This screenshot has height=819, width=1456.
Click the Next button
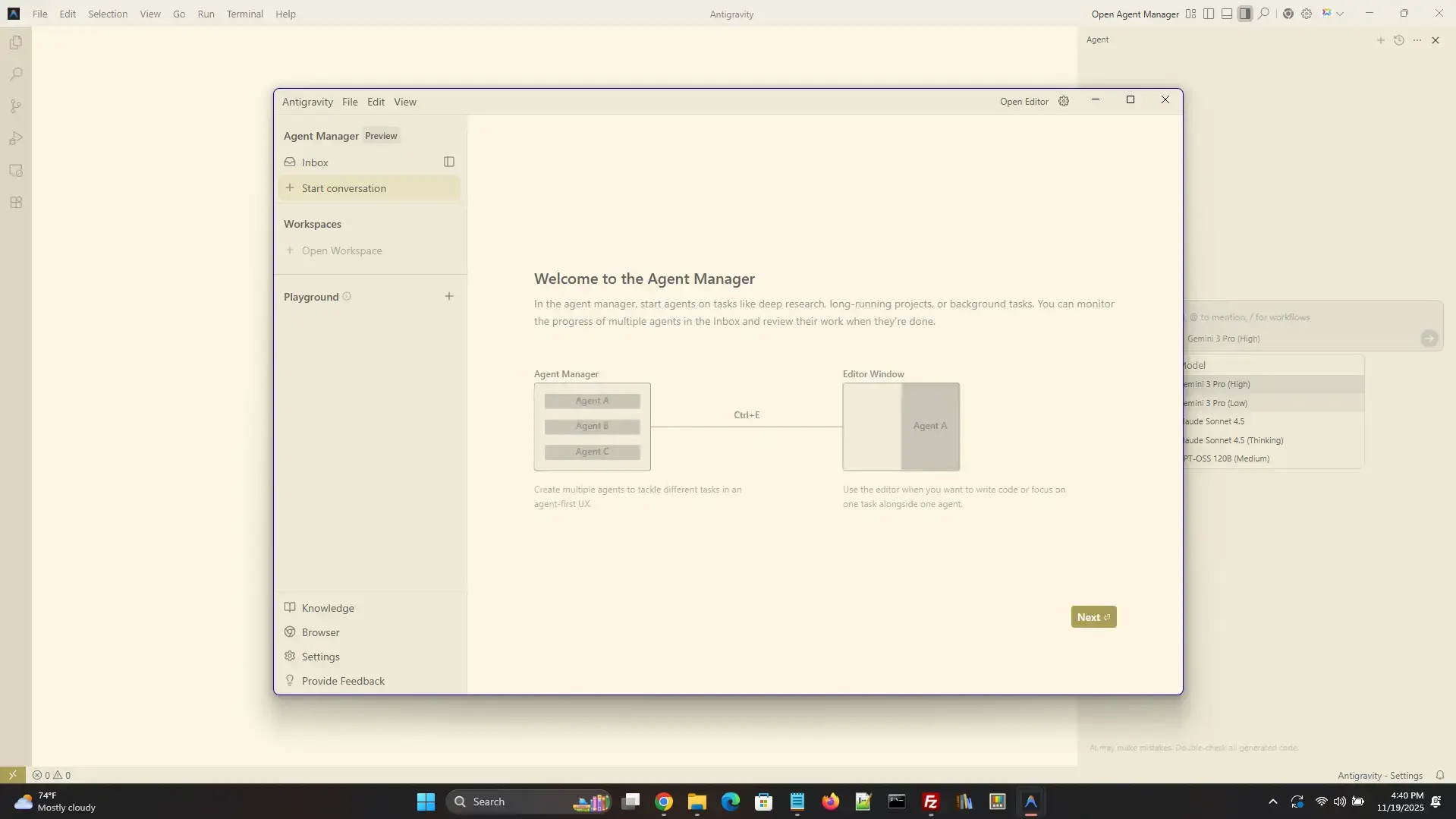(x=1093, y=617)
